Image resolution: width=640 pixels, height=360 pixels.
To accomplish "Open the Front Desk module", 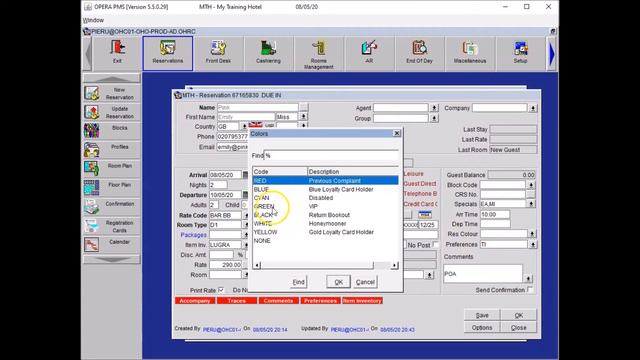I will coord(218,53).
